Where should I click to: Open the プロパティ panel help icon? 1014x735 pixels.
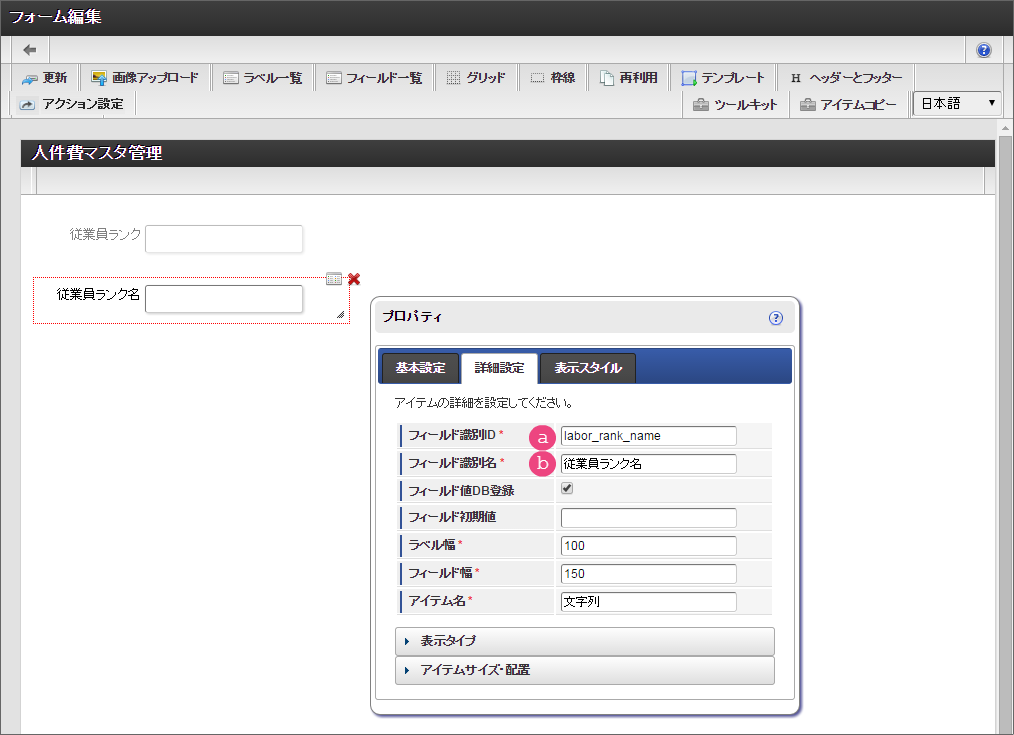click(775, 318)
